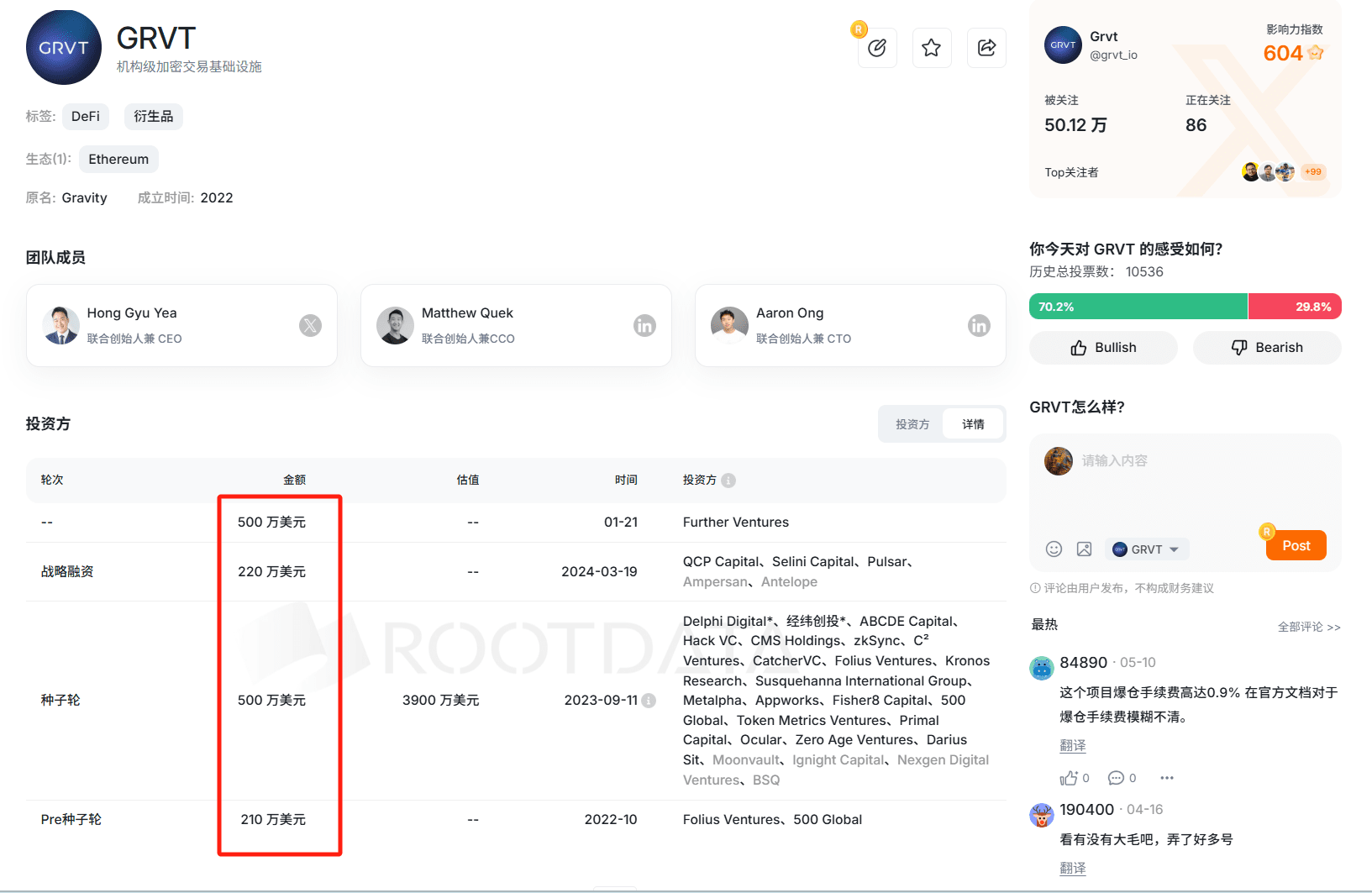Vote Bullish on GRVT
Image resolution: width=1372 pixels, height=893 pixels.
1103,348
